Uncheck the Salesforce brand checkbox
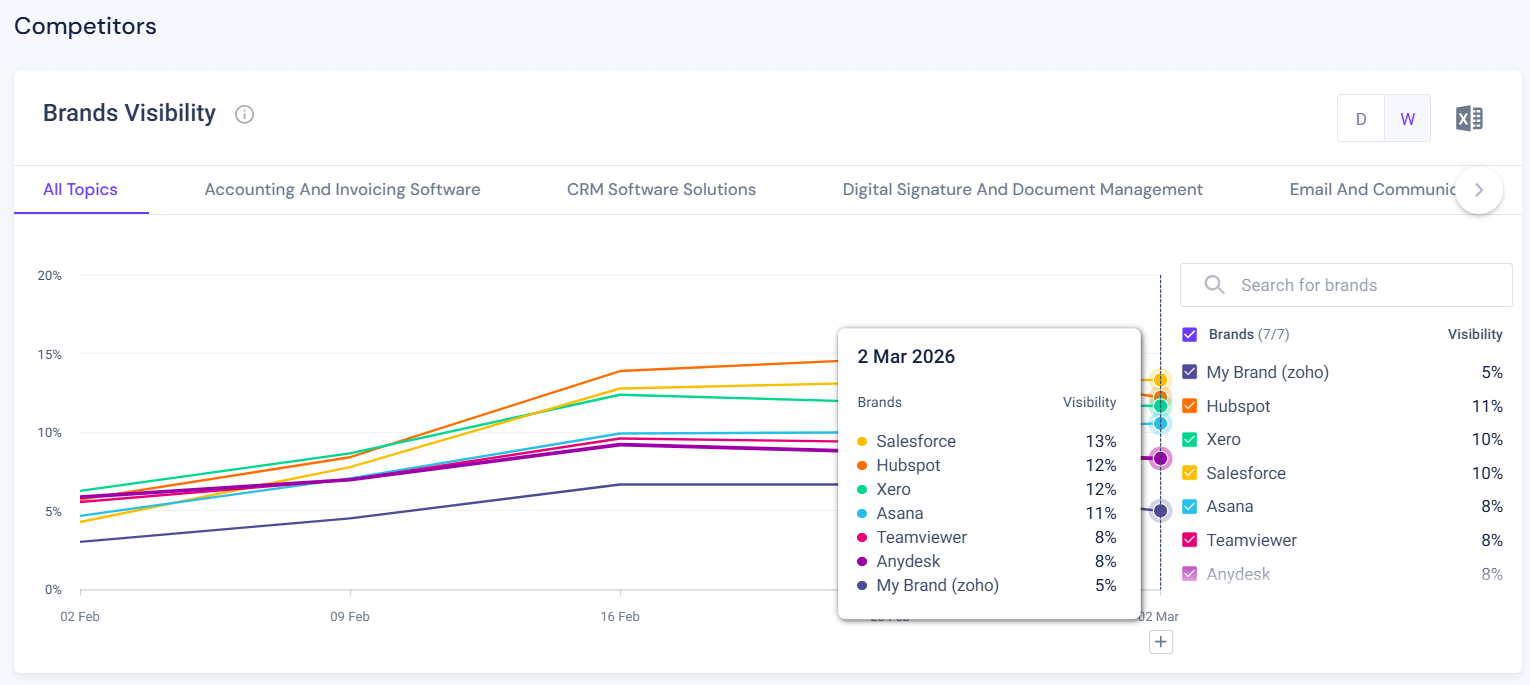1530x685 pixels. coord(1190,473)
